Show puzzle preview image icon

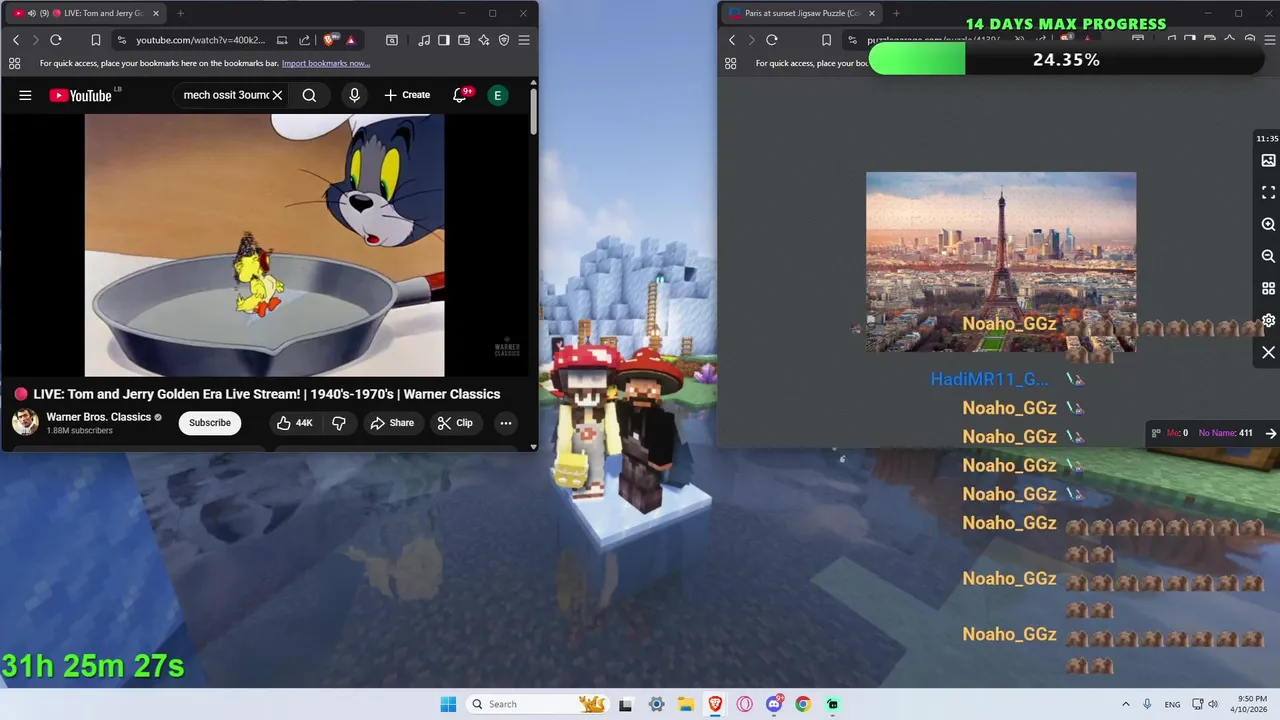[1268, 160]
